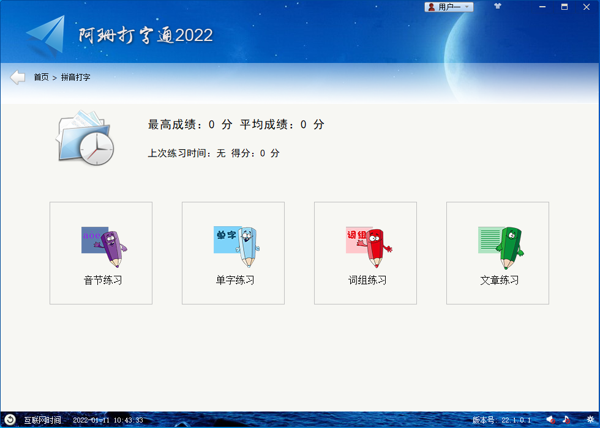Screen dimensions: 600x428
Task: Click the 阿珊打字通2022 paper plane logo
Action: [x=46, y=36]
